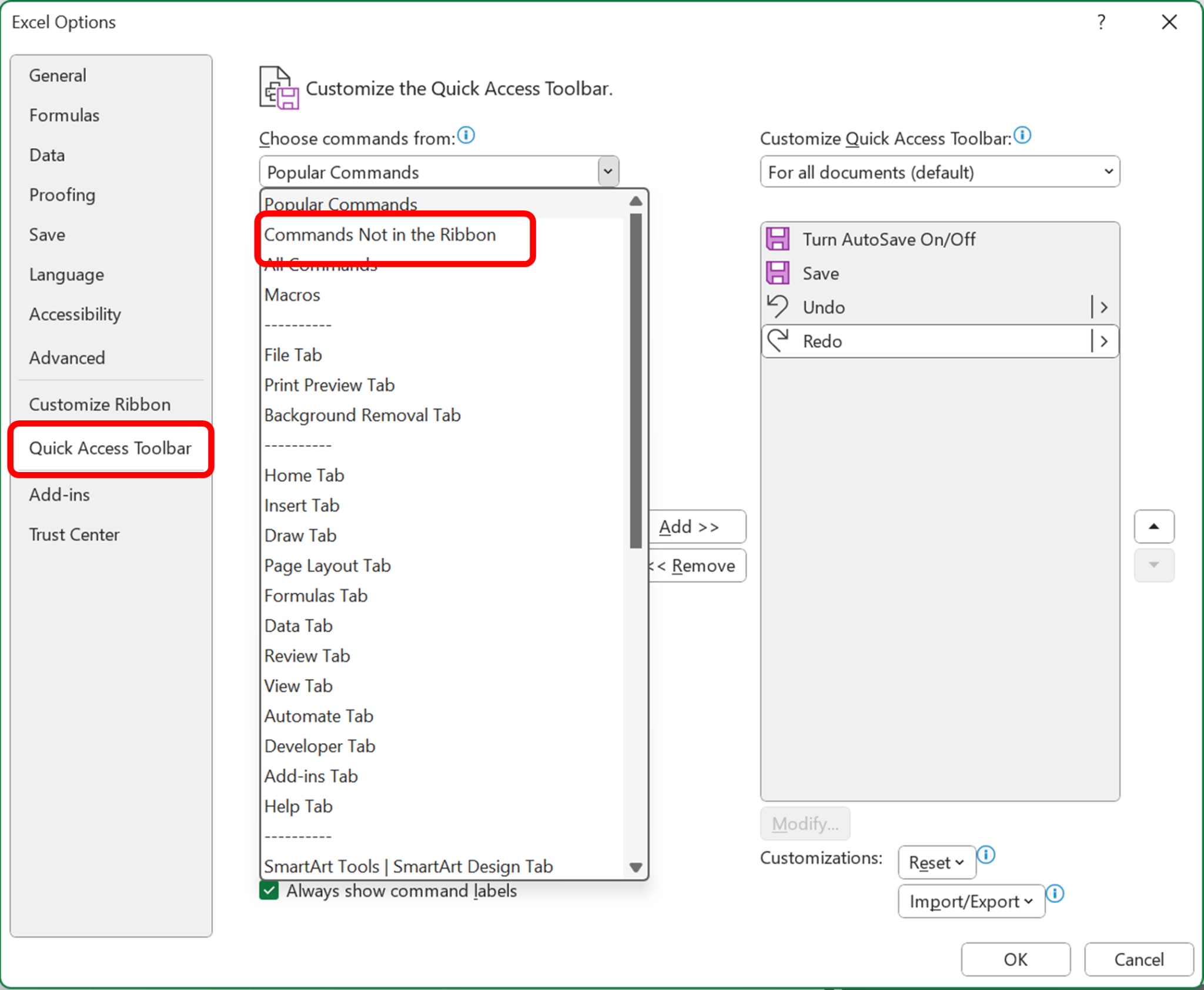
Task: Click info icon beside Customize Quick Access Toolbar
Action: [x=1023, y=135]
